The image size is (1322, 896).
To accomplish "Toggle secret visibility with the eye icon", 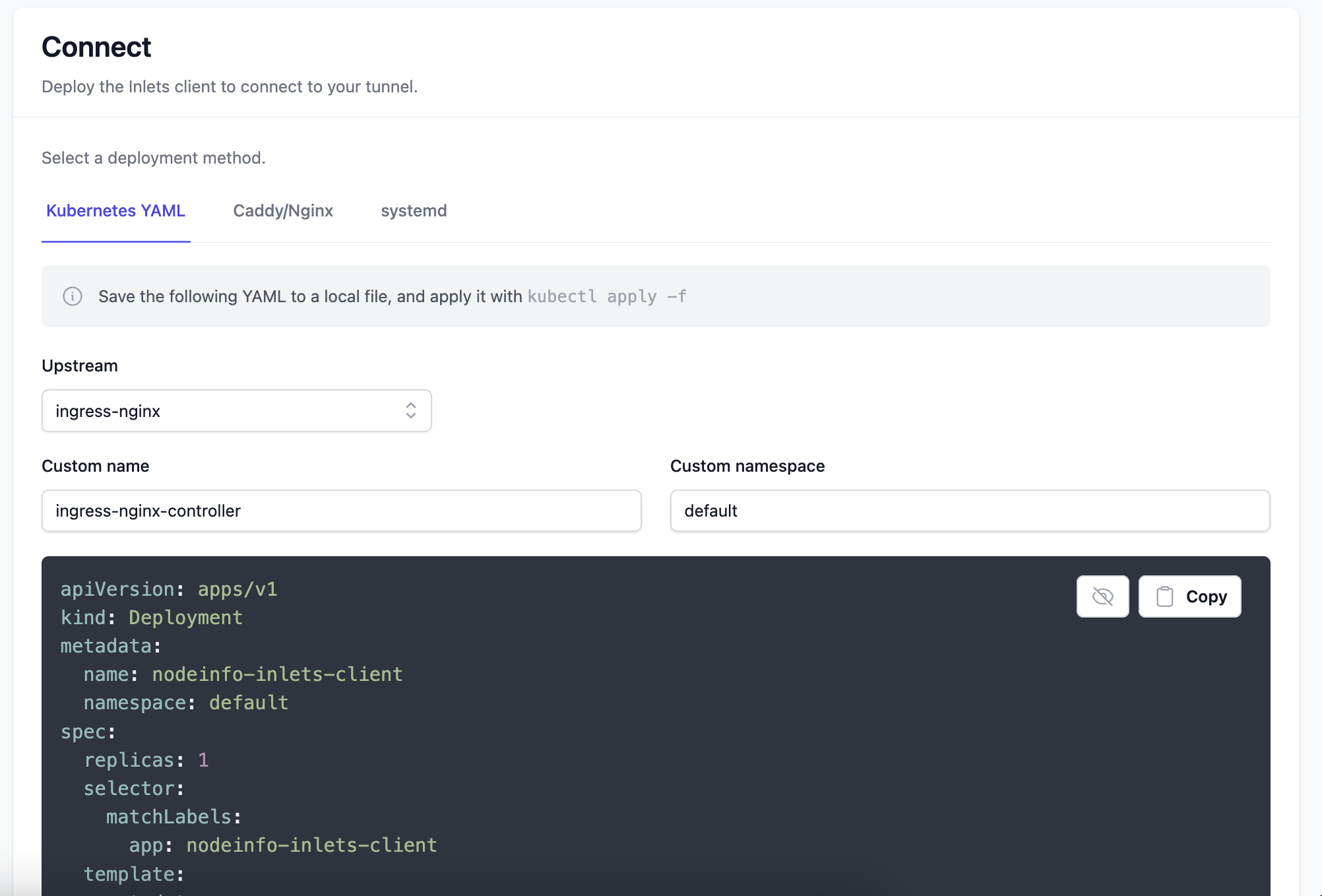I will 1102,596.
